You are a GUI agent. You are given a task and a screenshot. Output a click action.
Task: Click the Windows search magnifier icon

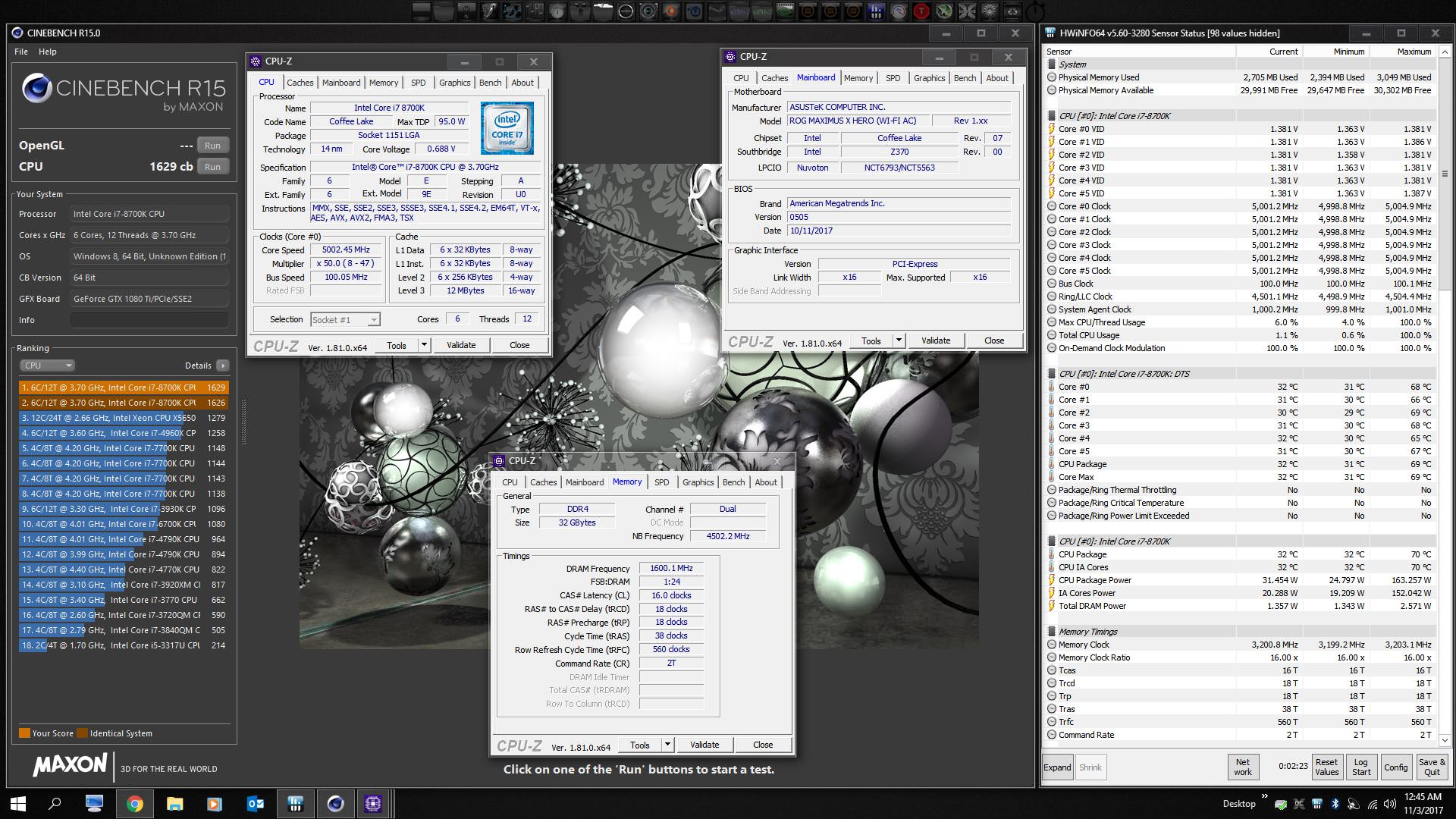(x=55, y=804)
